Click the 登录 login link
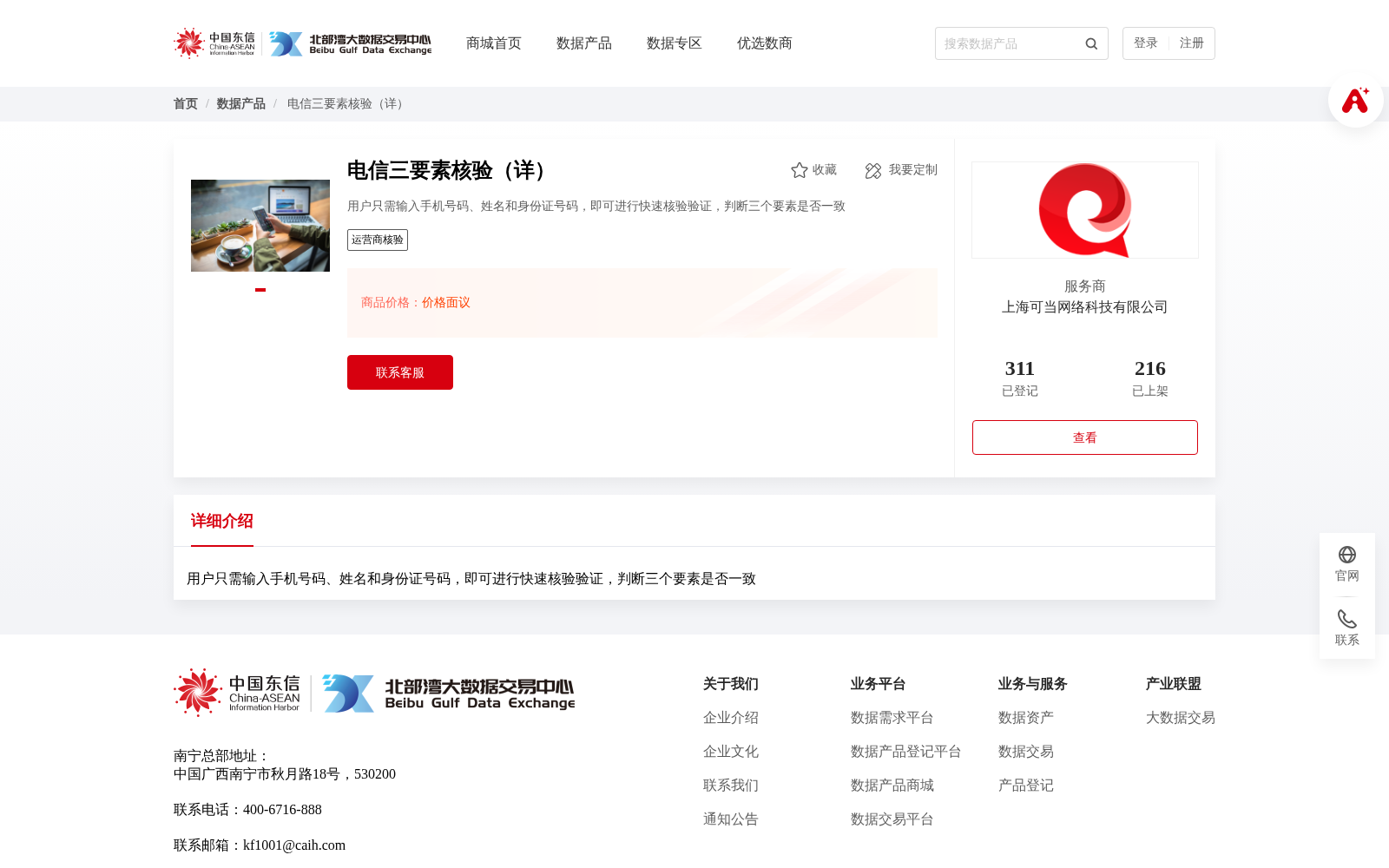This screenshot has height=868, width=1389. tap(1146, 43)
